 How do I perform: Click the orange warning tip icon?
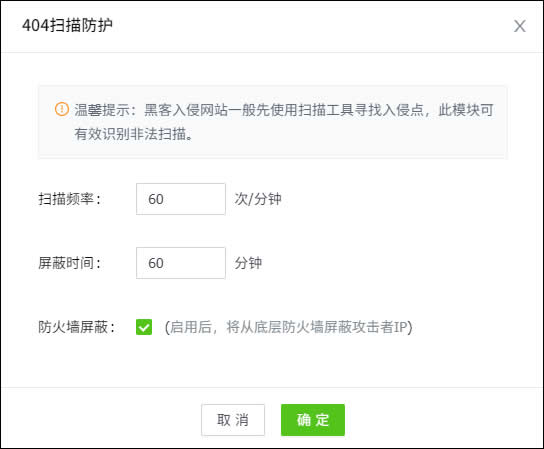pos(62,109)
